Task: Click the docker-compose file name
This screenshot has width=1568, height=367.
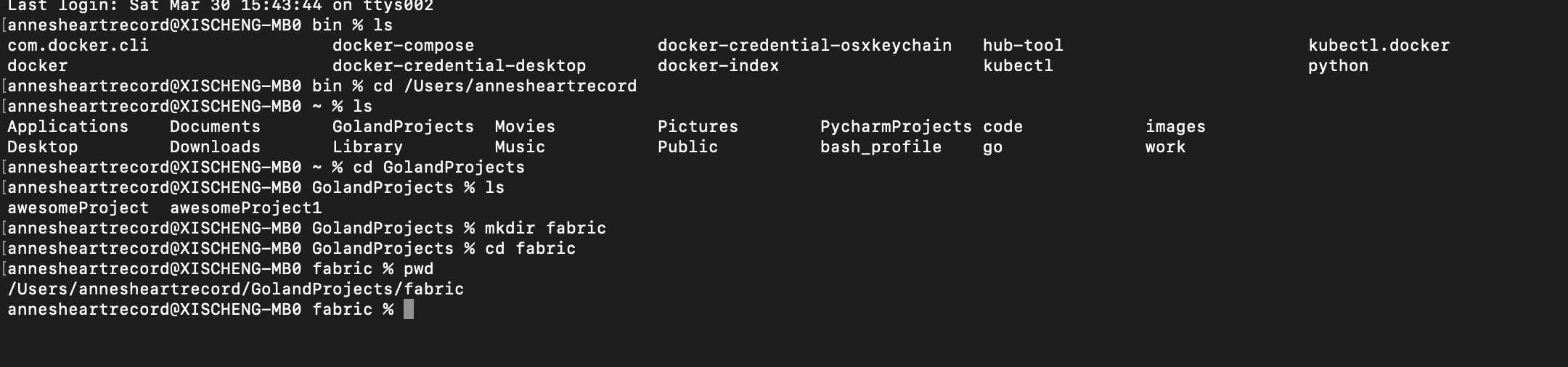Action: click(x=403, y=46)
